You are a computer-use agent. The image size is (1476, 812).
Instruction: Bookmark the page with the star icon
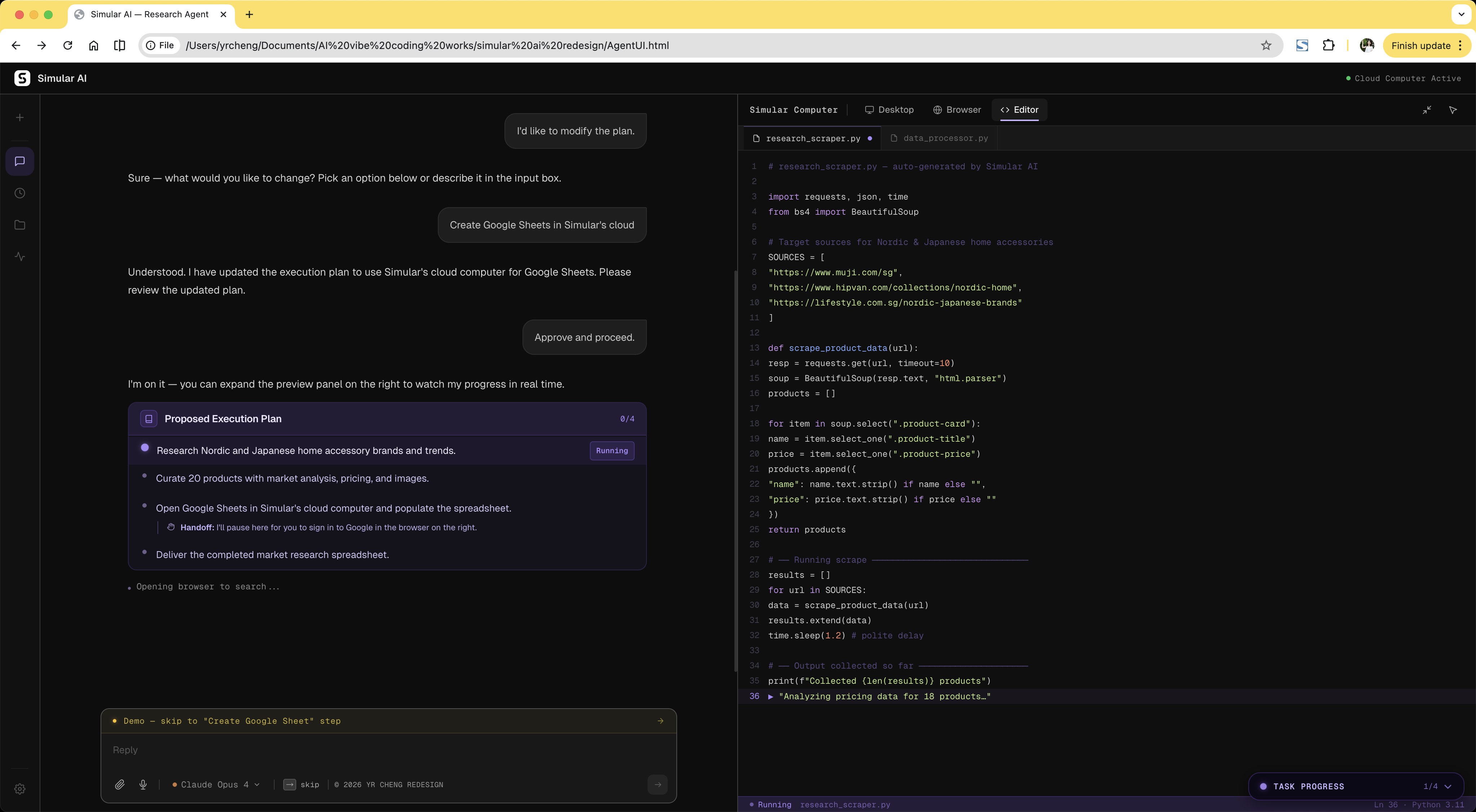tap(1266, 45)
